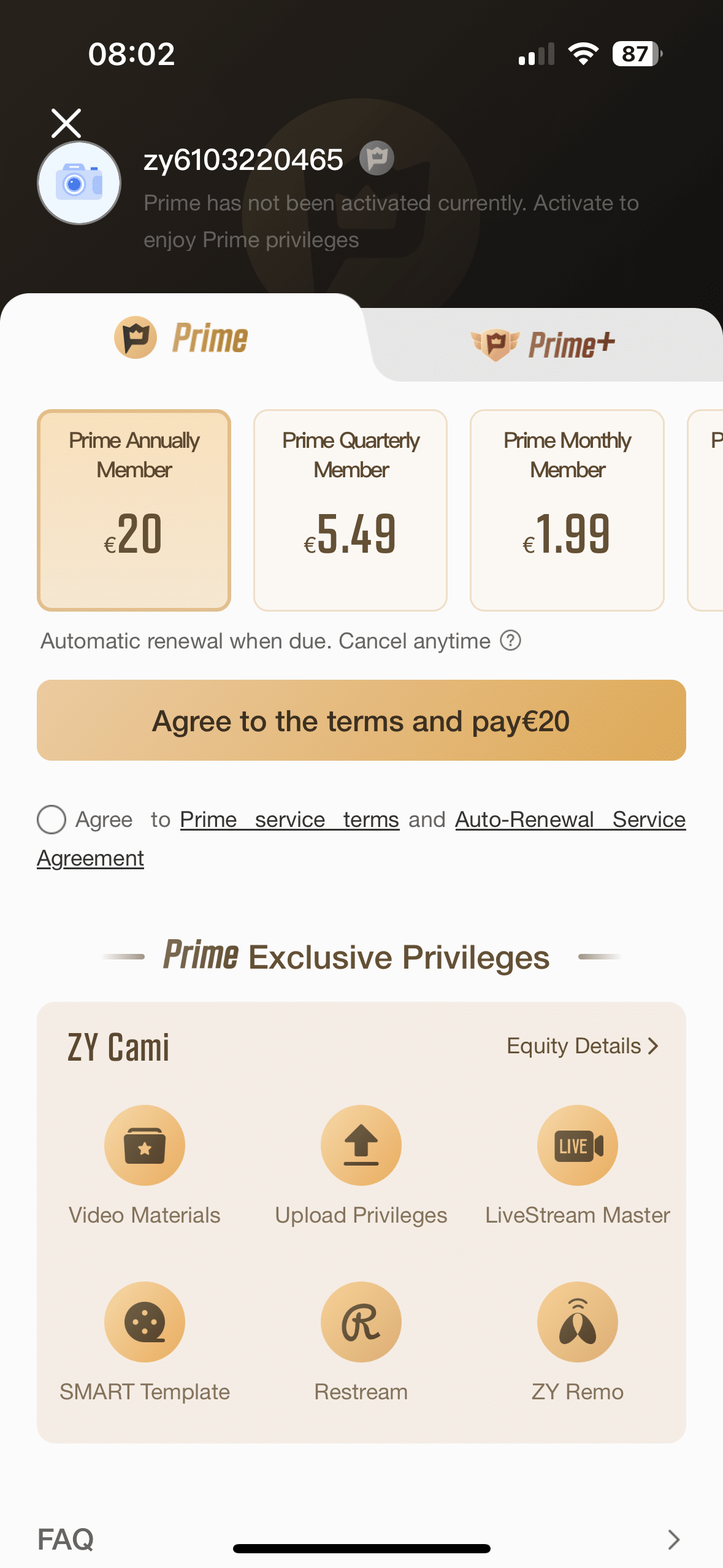
Task: Click the auto-renewal help question mark icon
Action: tap(510, 640)
